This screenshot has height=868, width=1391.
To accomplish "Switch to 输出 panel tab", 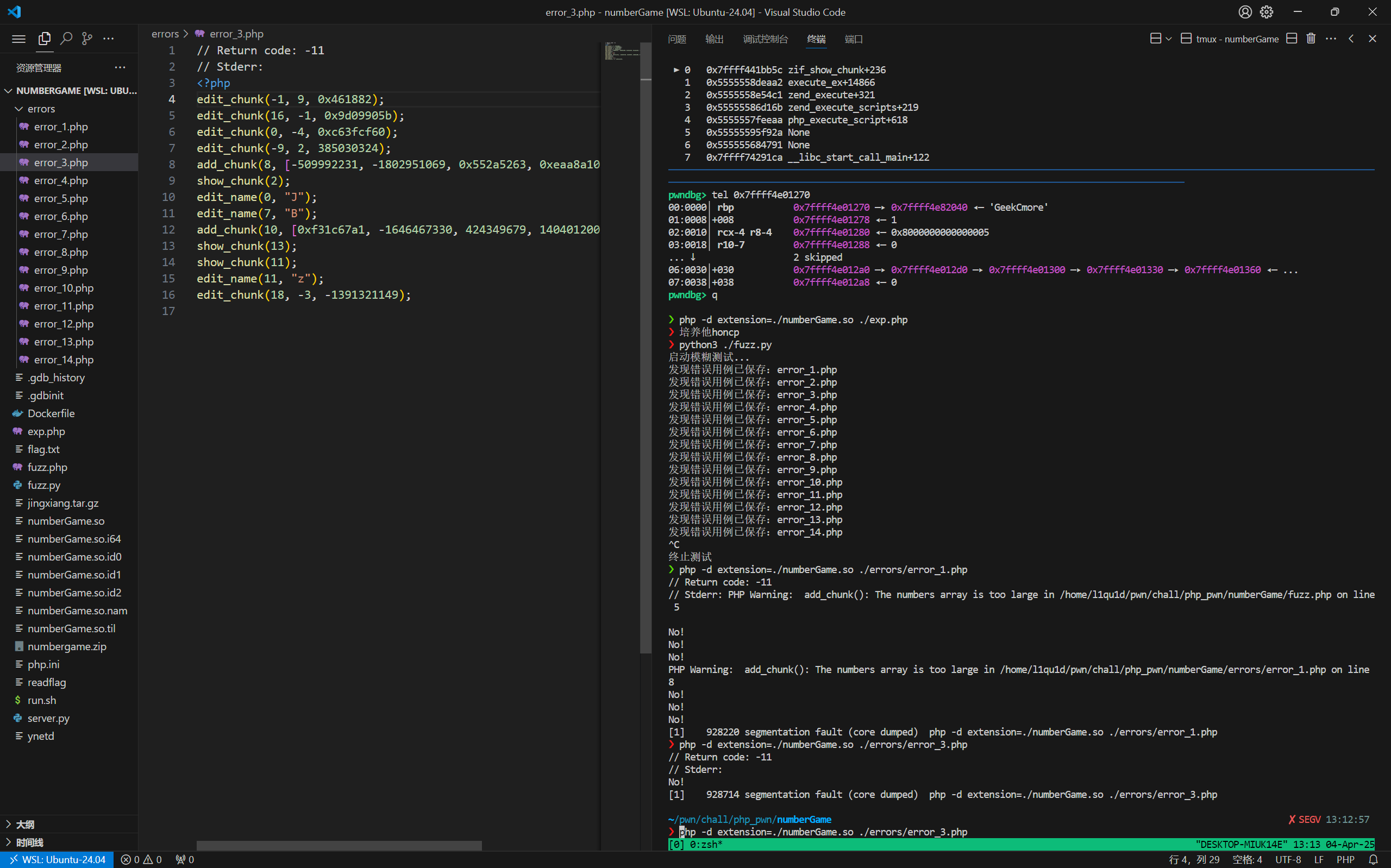I will coord(714,39).
